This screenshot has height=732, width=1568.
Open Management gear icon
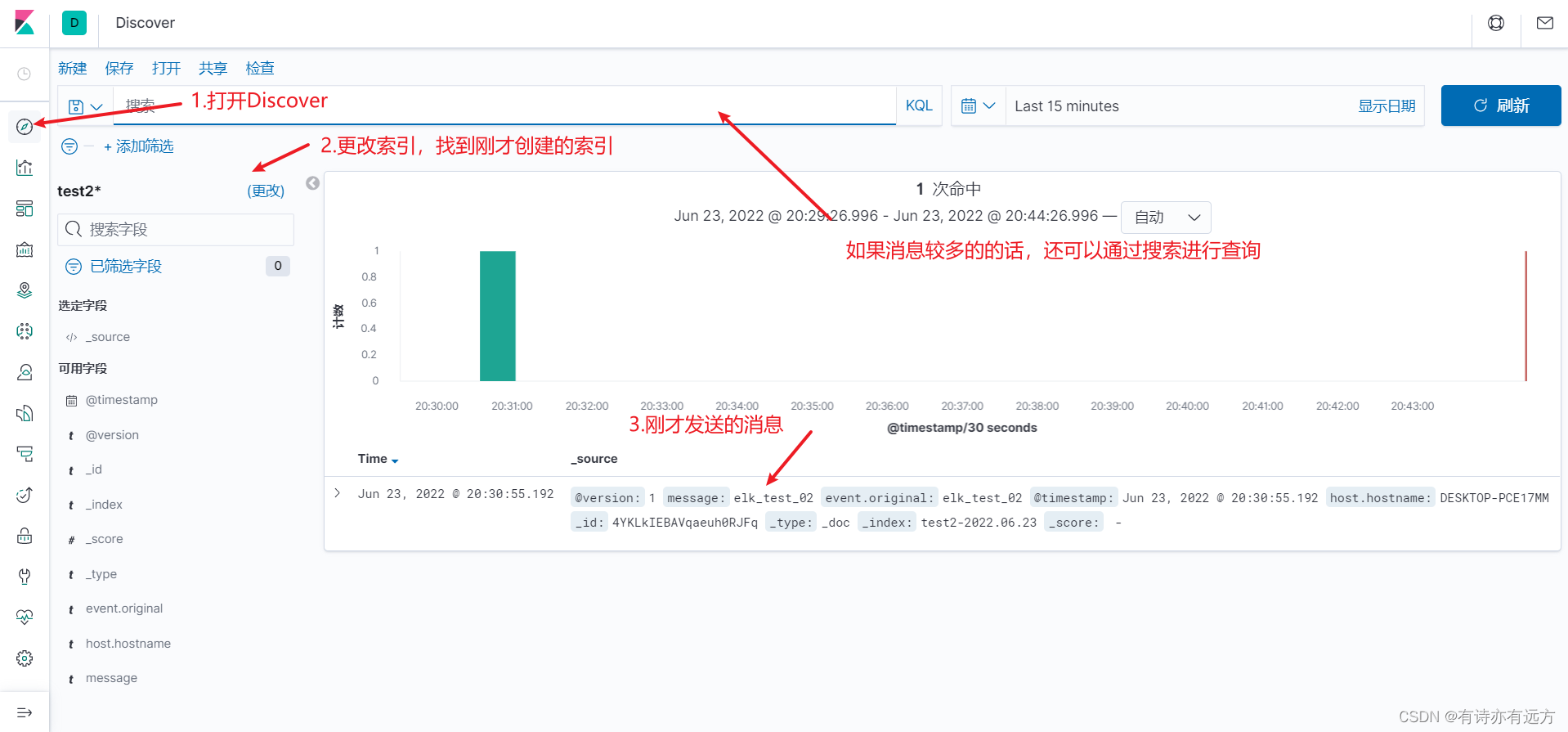coord(25,658)
